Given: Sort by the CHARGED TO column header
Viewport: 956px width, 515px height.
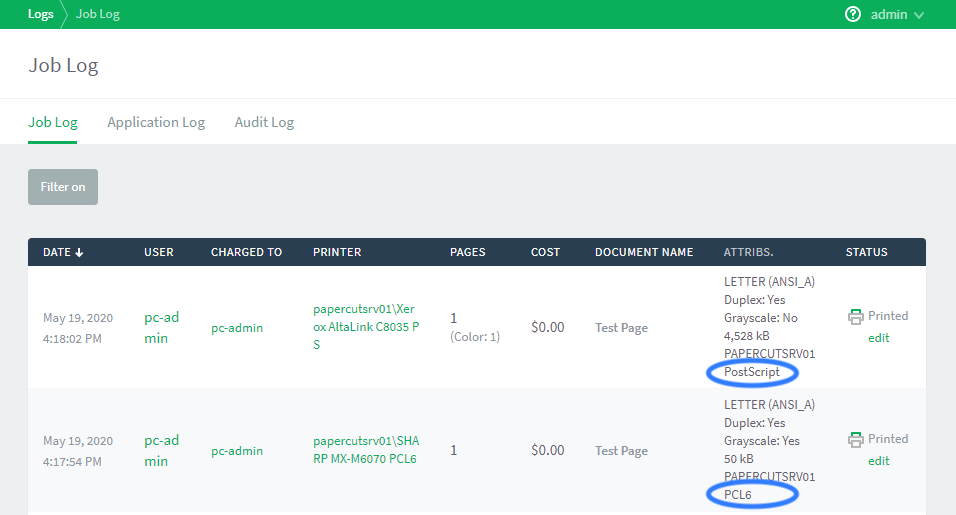Looking at the screenshot, I should tap(246, 252).
